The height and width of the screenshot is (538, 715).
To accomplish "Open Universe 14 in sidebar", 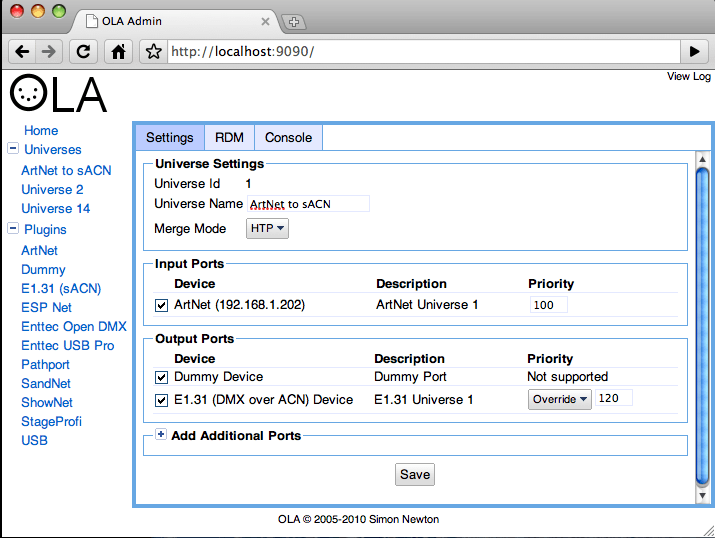I will [56, 208].
